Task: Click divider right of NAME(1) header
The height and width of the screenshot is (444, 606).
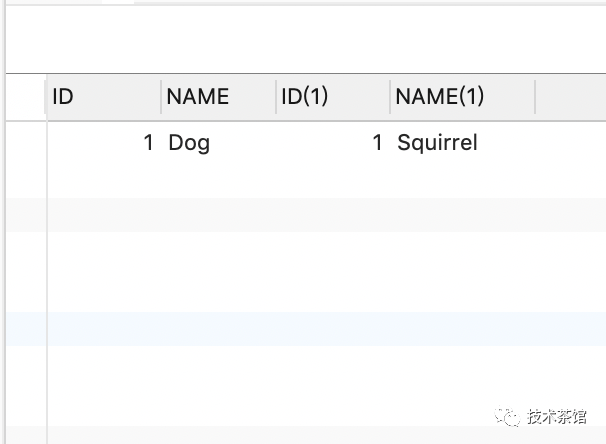Action: click(535, 97)
